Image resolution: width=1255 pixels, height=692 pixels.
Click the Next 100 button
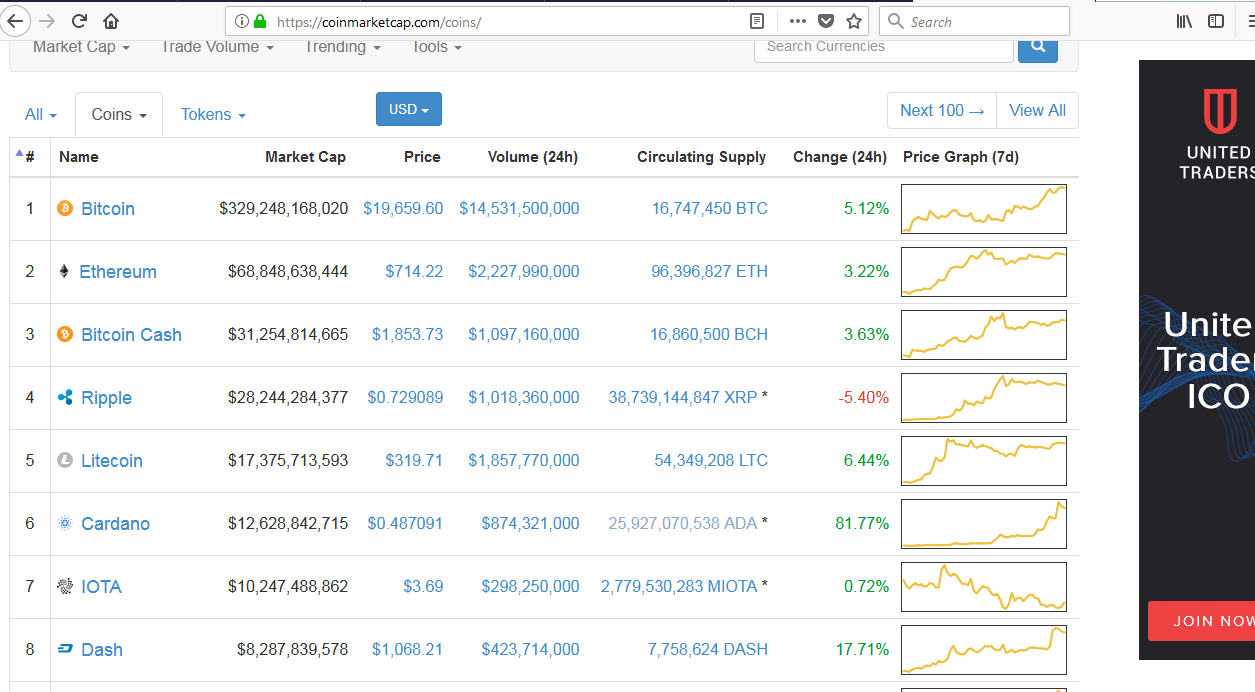click(942, 111)
